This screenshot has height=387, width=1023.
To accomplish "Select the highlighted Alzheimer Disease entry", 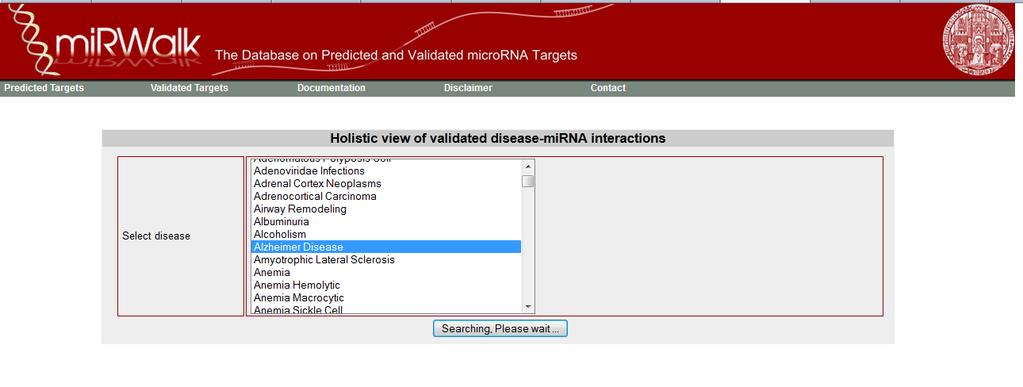I will coord(386,247).
